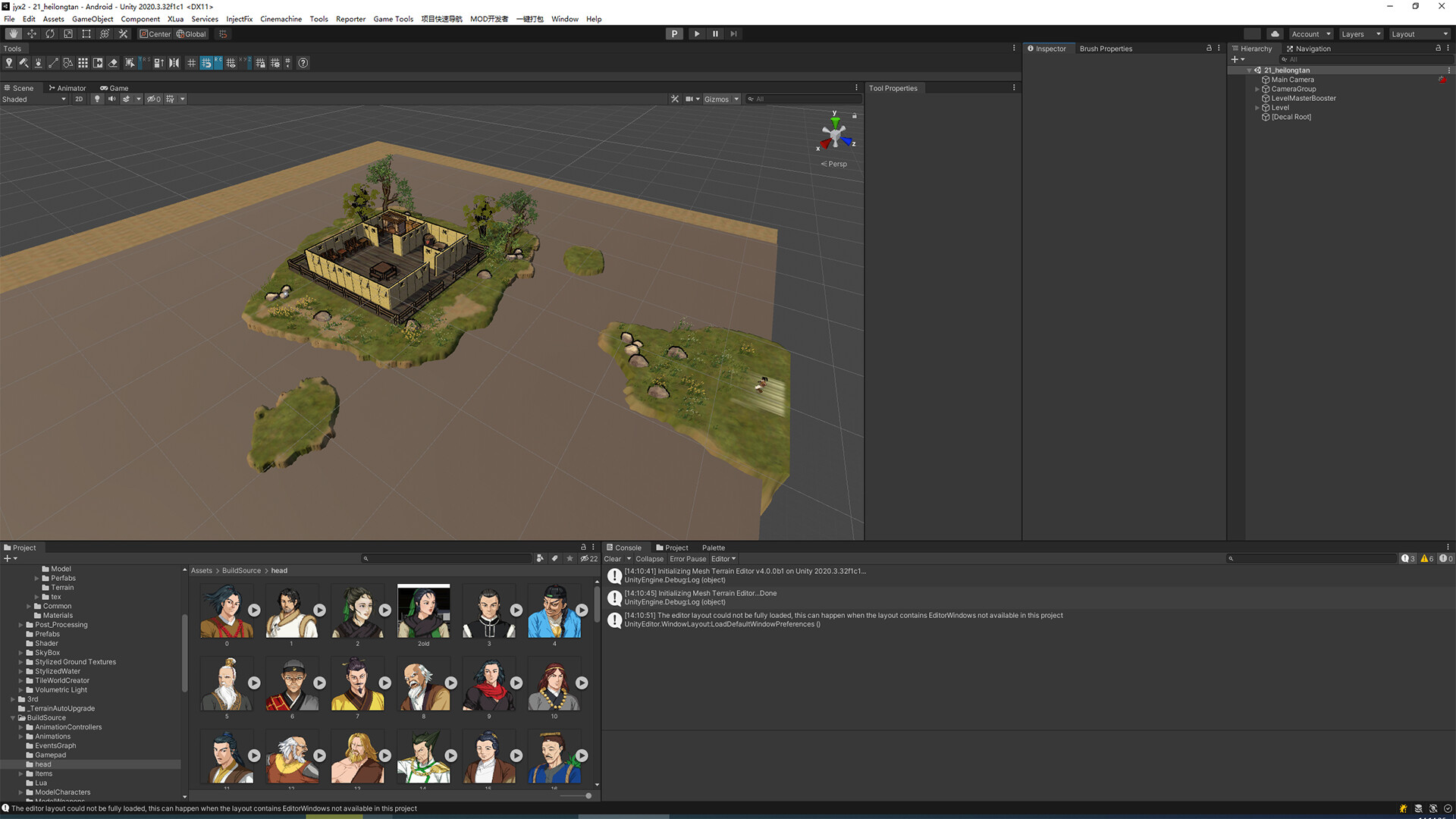Toggle 2D mode in the Scene view
Screen dimensions: 1456x819
pos(78,99)
